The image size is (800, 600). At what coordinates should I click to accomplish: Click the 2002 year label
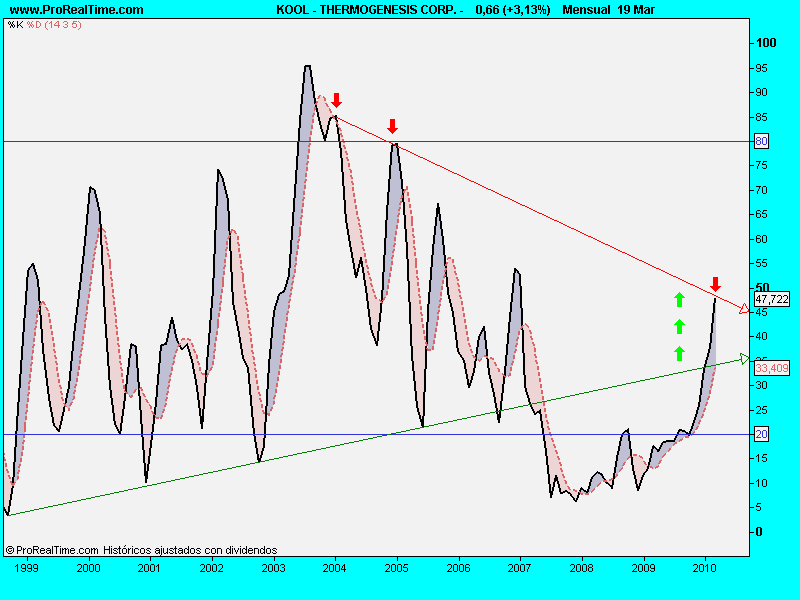click(x=211, y=568)
